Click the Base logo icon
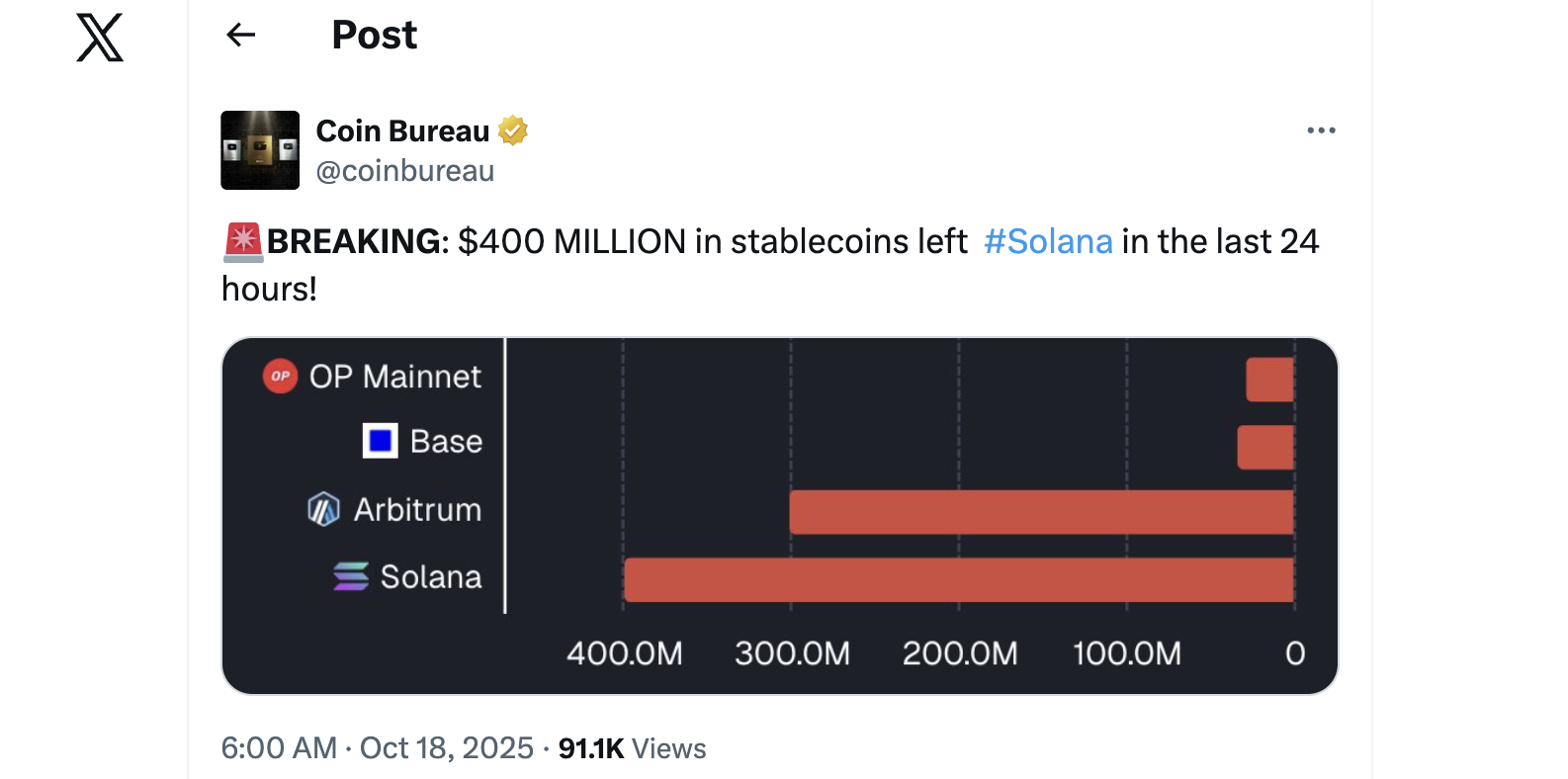 click(381, 441)
